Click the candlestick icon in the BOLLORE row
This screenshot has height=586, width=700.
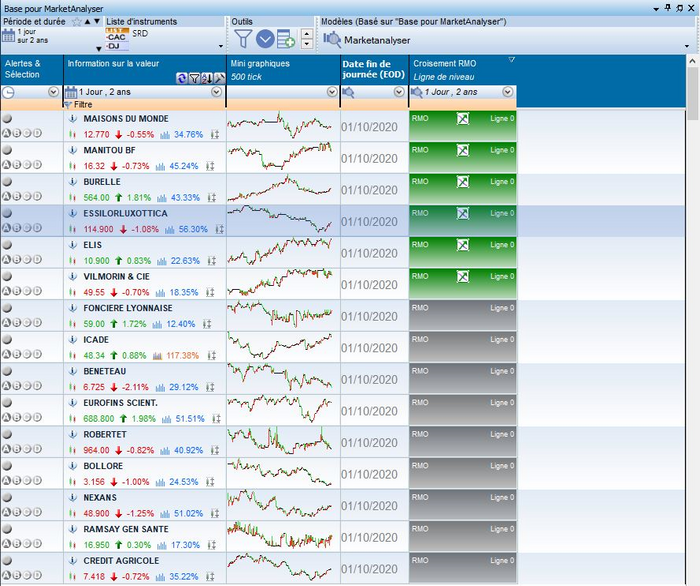click(x=72, y=482)
